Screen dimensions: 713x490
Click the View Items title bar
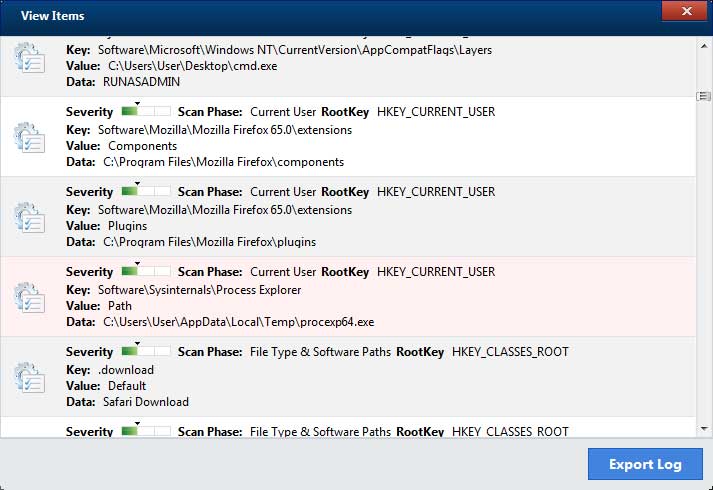pyautogui.click(x=300, y=16)
